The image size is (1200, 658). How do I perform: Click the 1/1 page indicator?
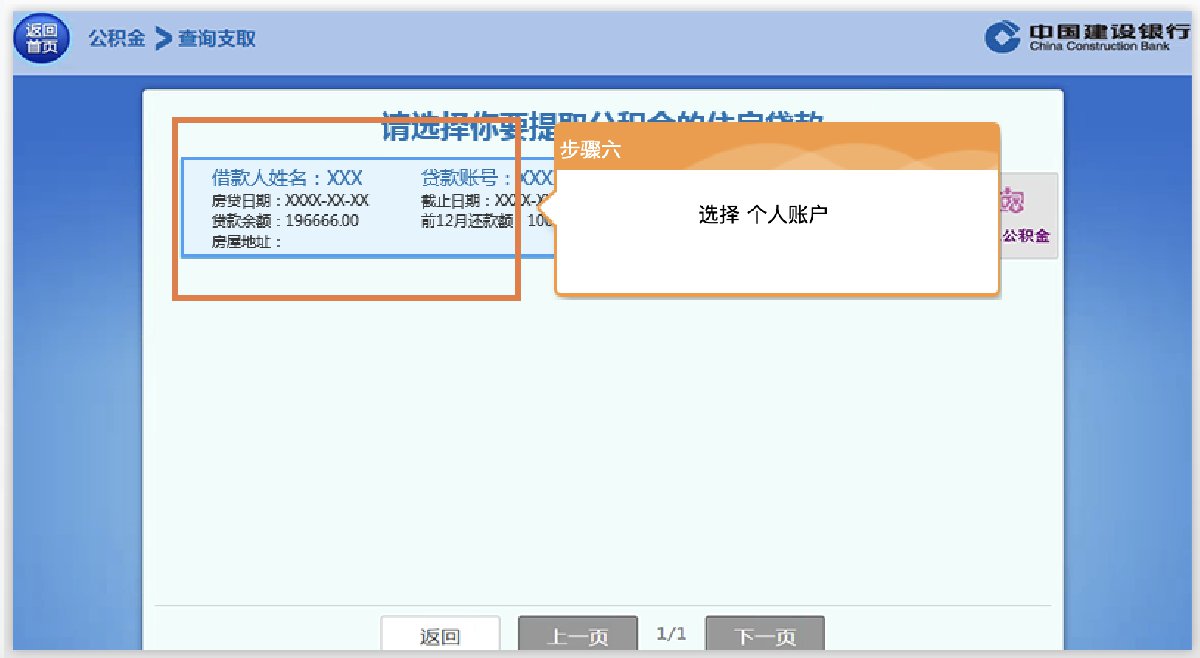(671, 634)
